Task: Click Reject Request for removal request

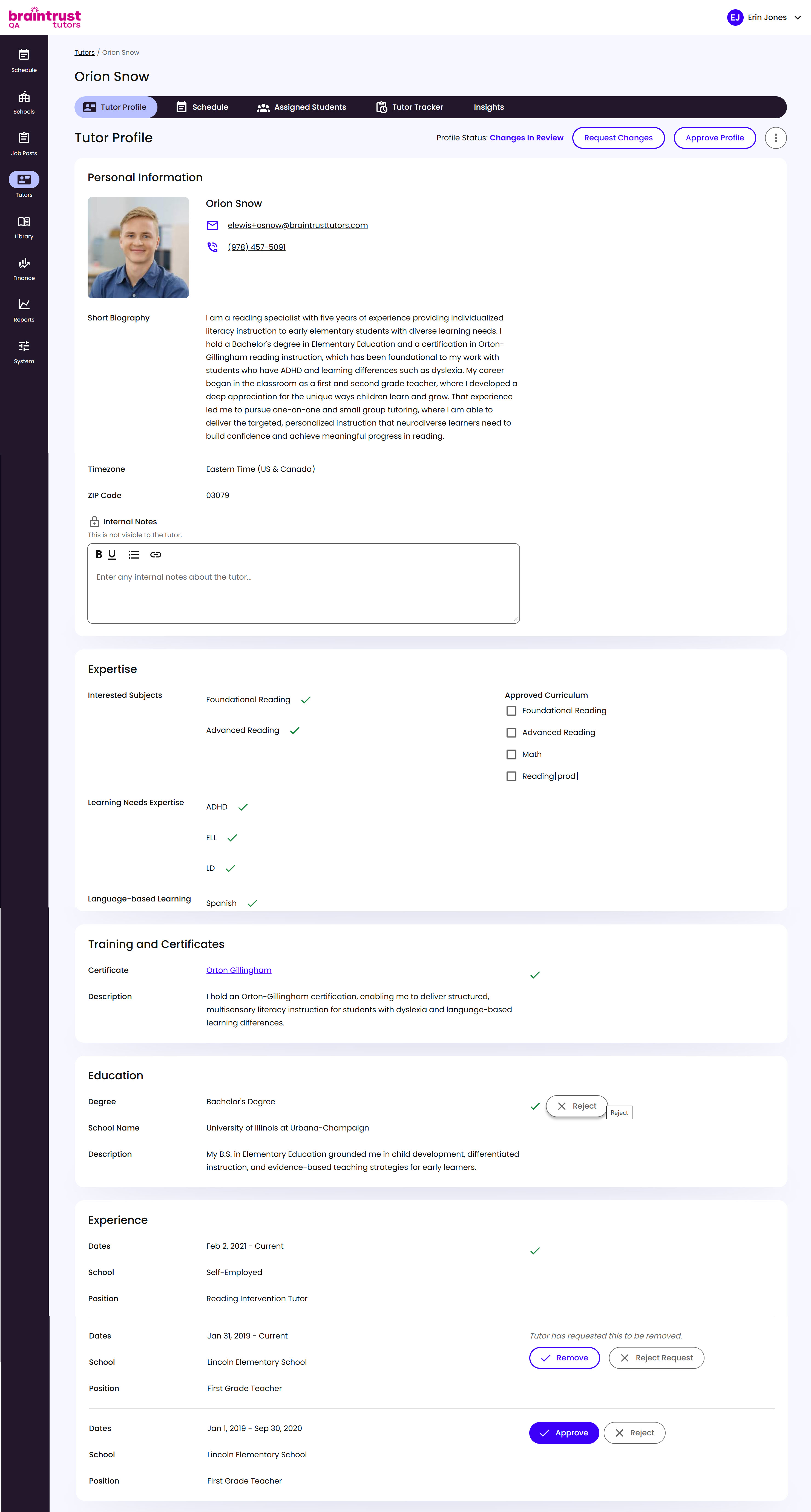Action: click(x=656, y=1358)
